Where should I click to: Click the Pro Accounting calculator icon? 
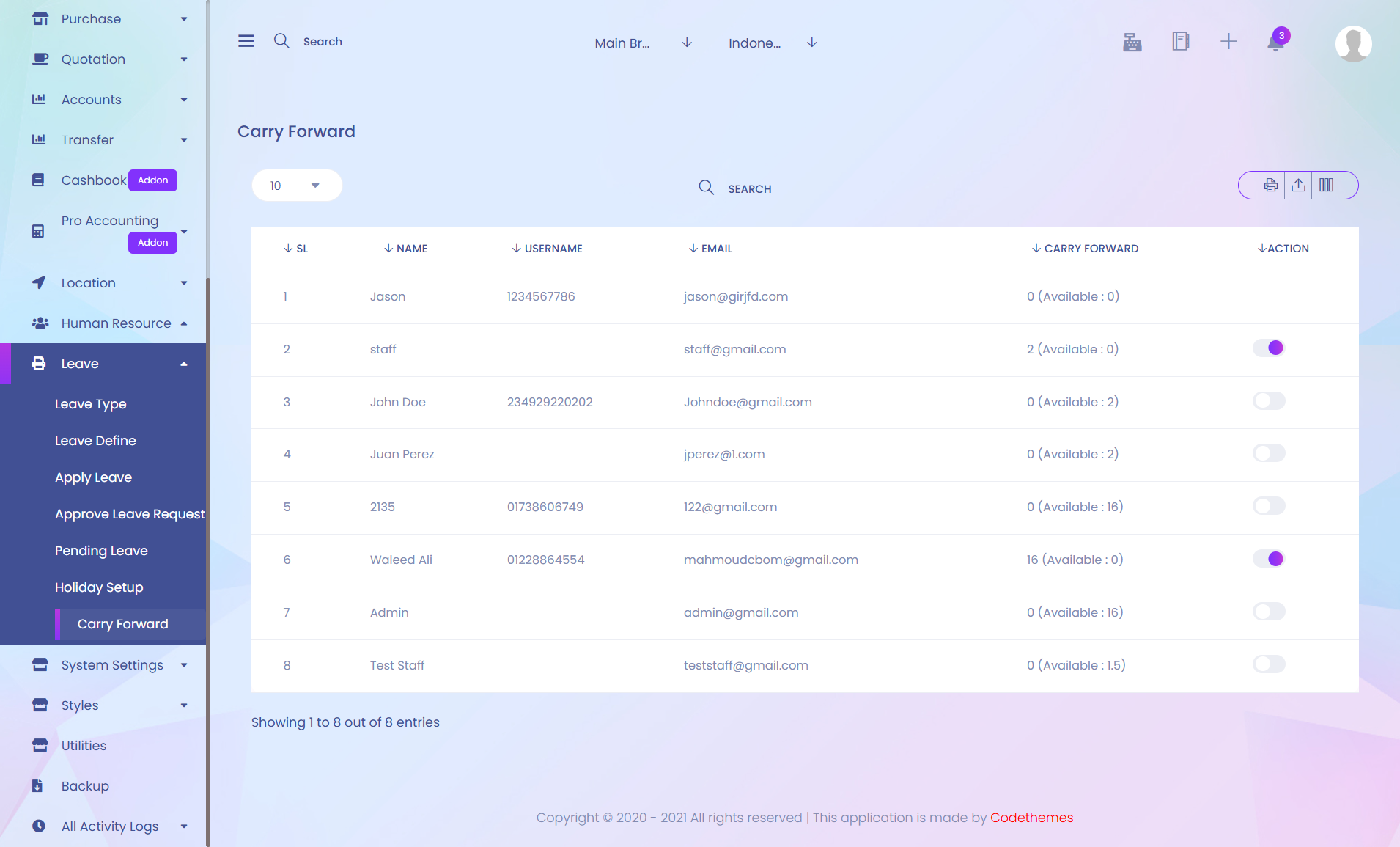tap(38, 231)
